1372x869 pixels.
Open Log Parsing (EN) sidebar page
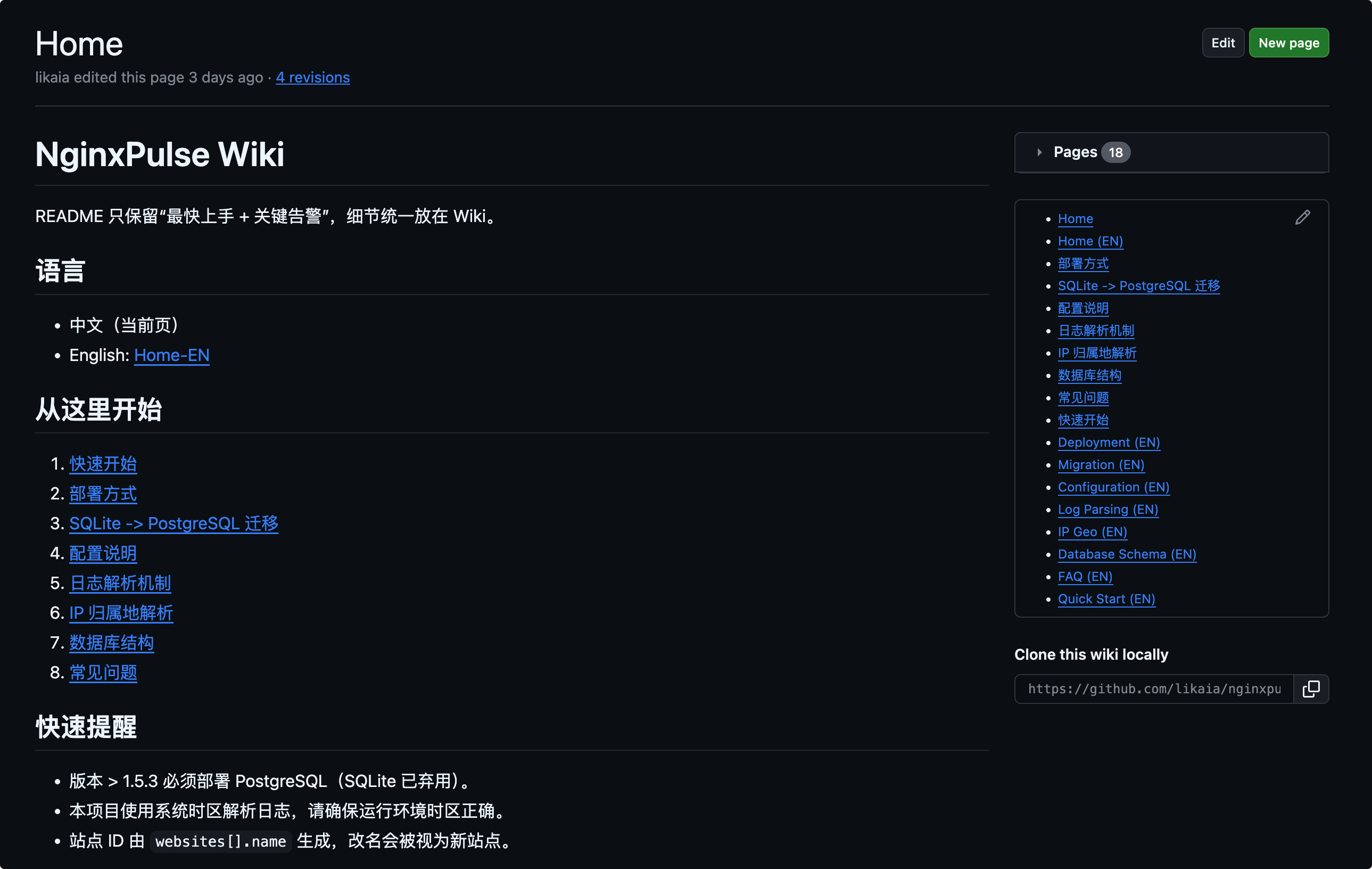[x=1107, y=509]
